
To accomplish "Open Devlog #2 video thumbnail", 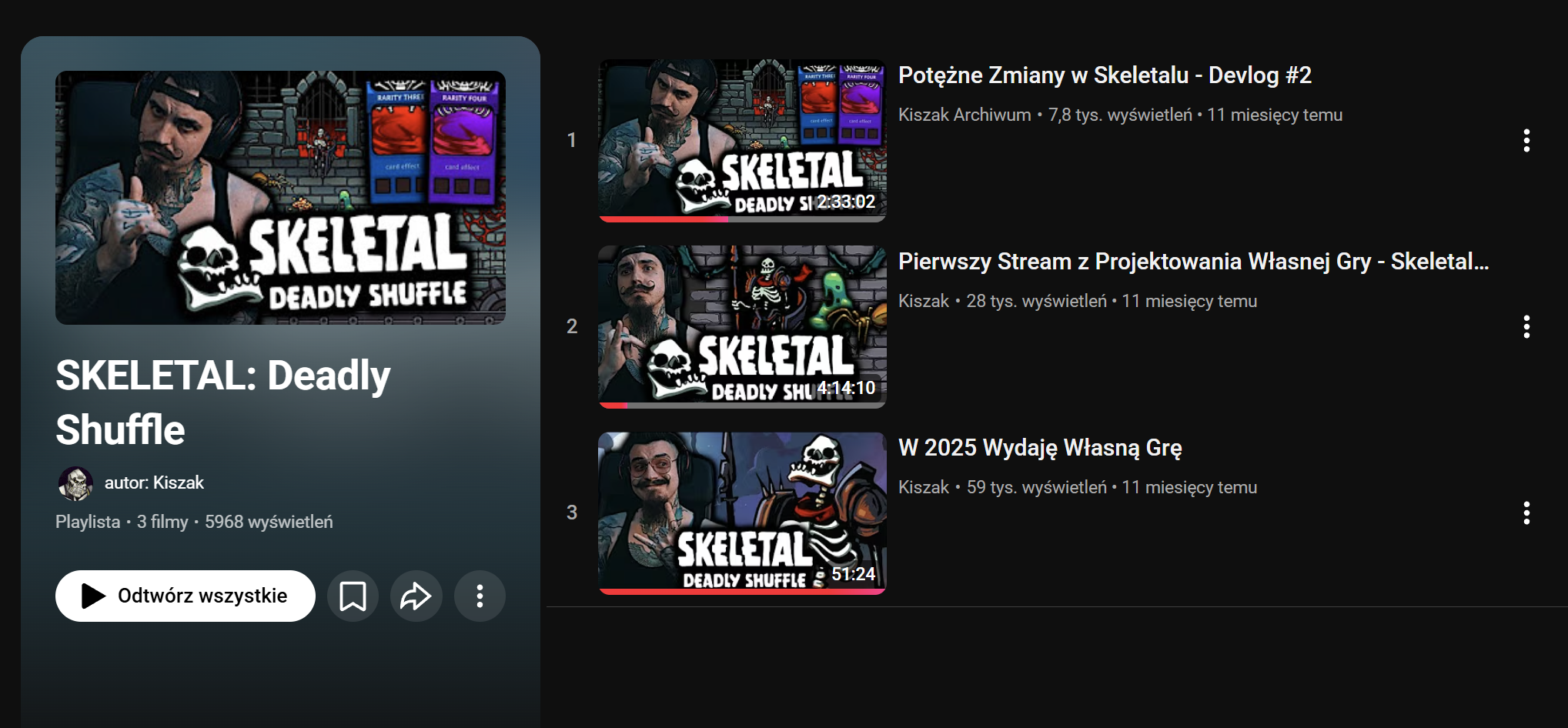I will (742, 139).
